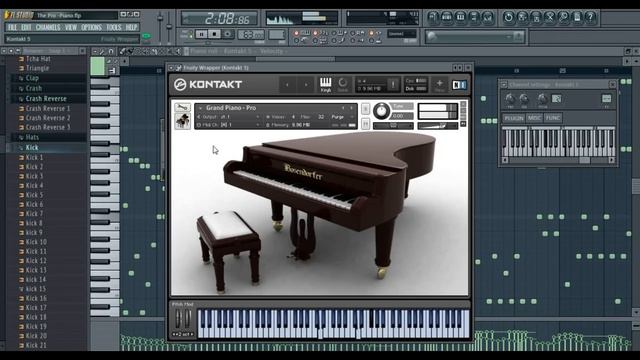Pause playback in the transport panel

pyautogui.click(x=201, y=34)
